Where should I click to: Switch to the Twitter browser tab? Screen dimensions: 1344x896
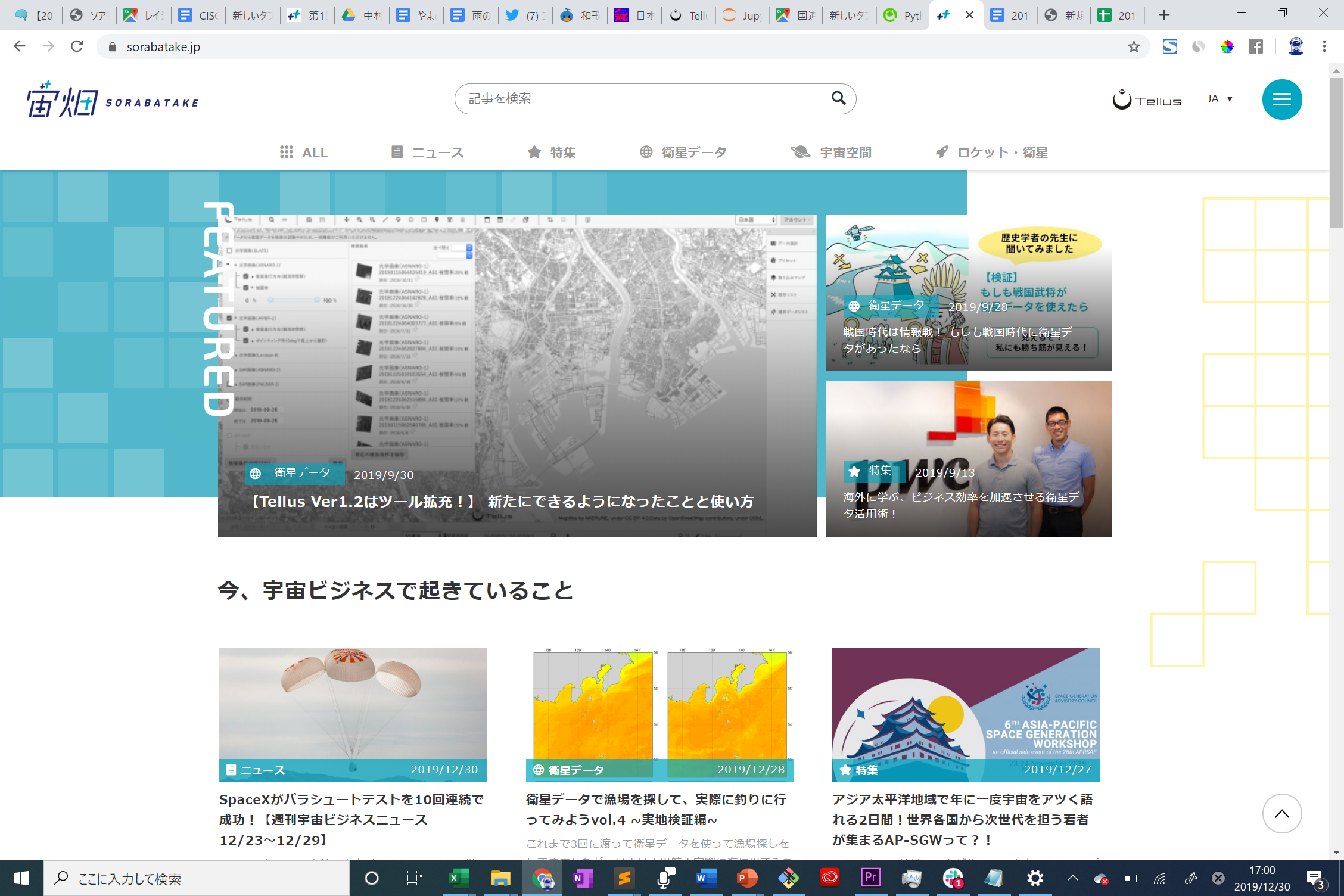point(525,15)
